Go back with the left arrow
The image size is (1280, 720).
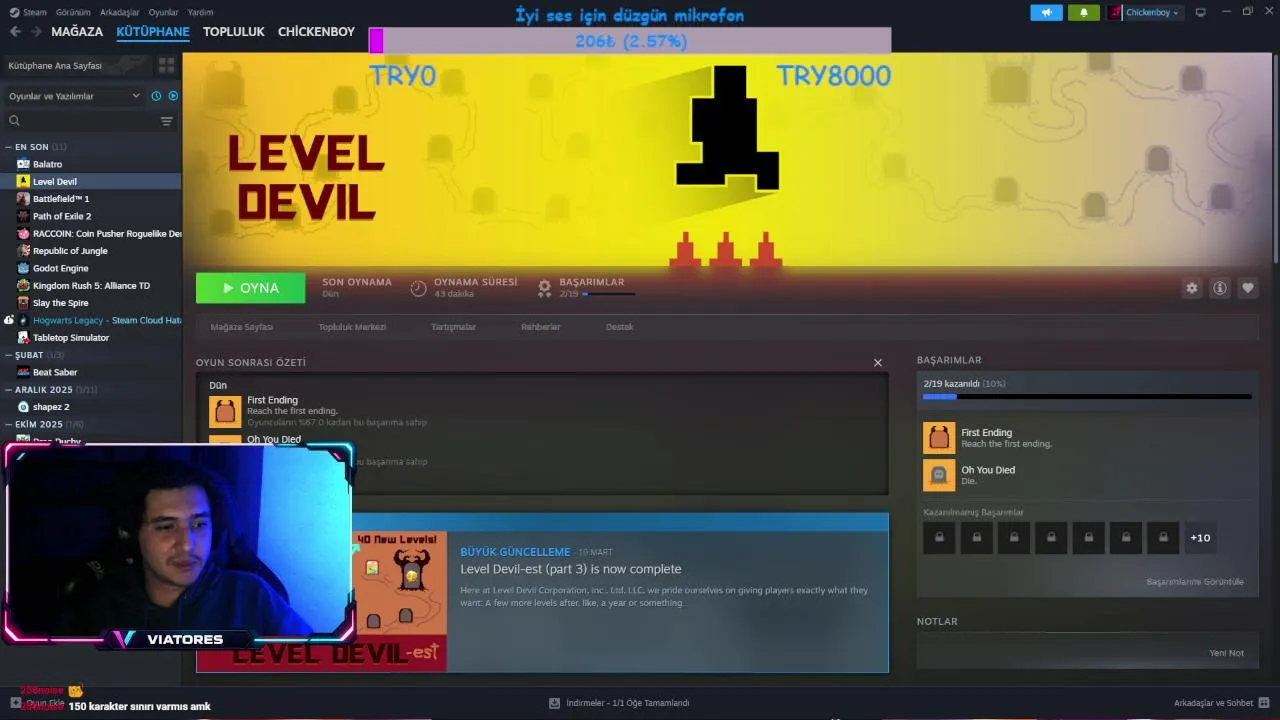click(15, 32)
